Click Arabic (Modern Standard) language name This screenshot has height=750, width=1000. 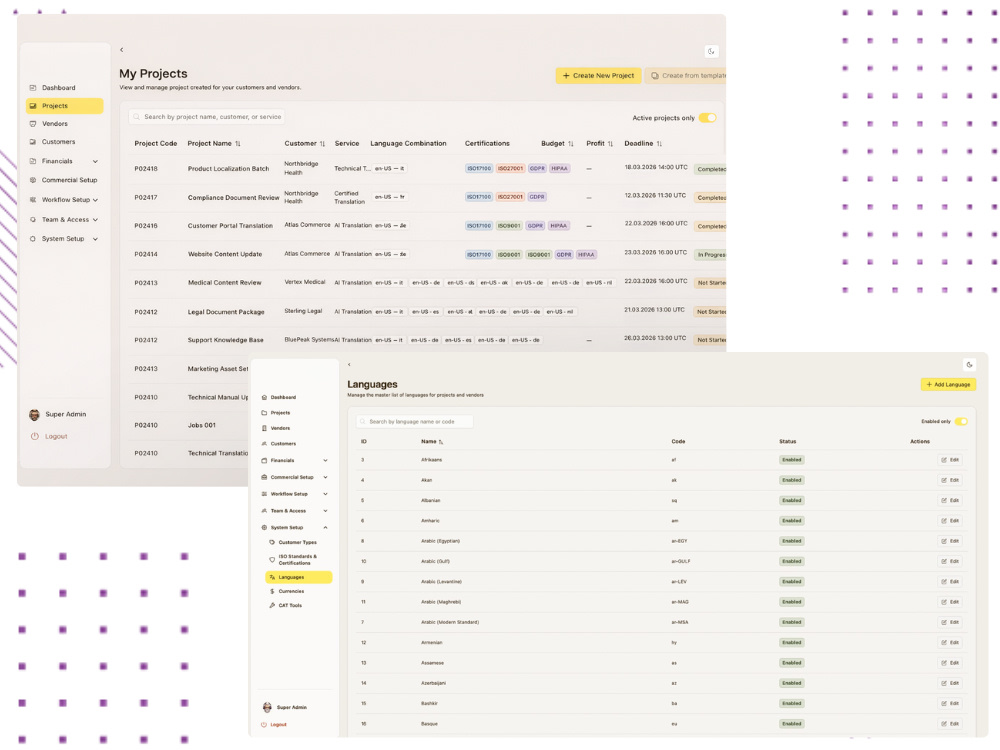(x=450, y=622)
